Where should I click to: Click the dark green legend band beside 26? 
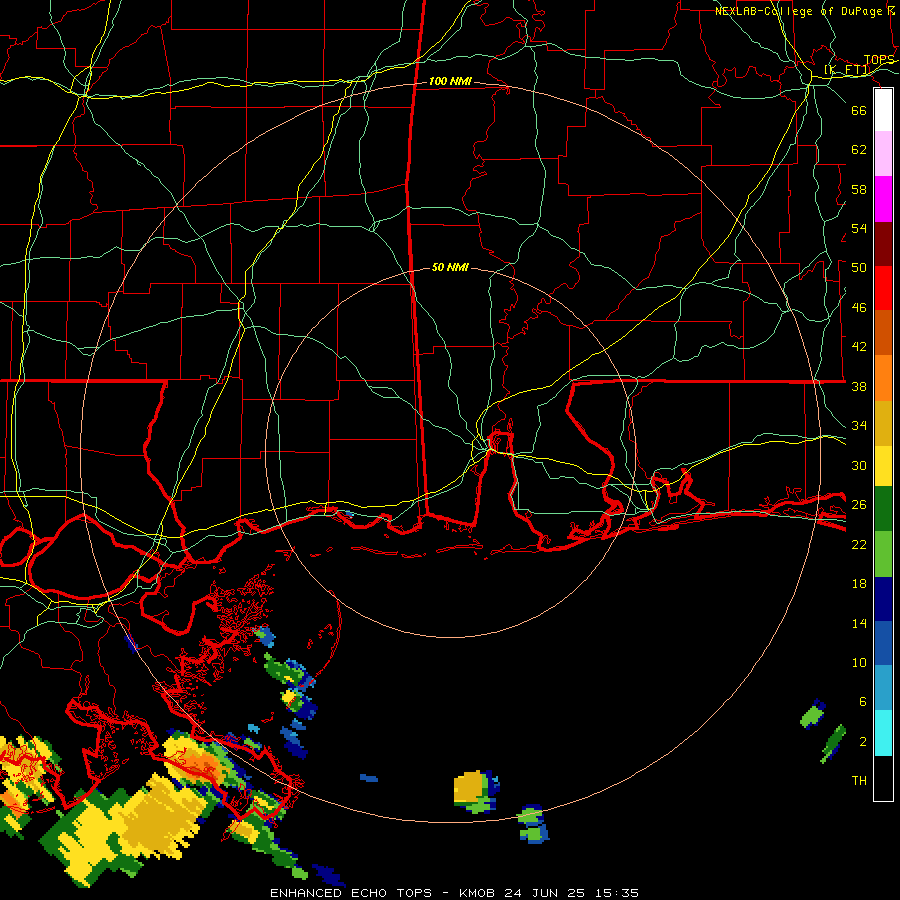click(x=883, y=509)
